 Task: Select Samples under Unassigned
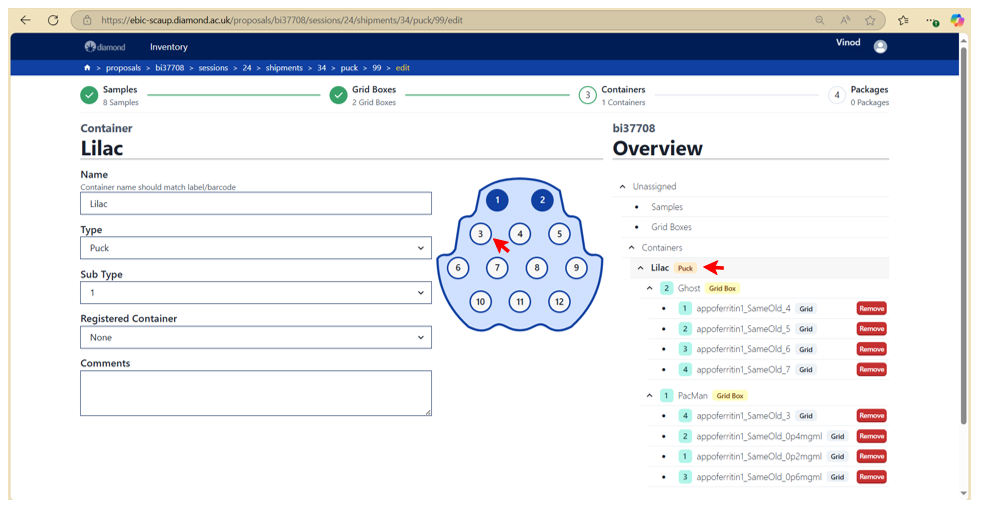click(x=667, y=207)
